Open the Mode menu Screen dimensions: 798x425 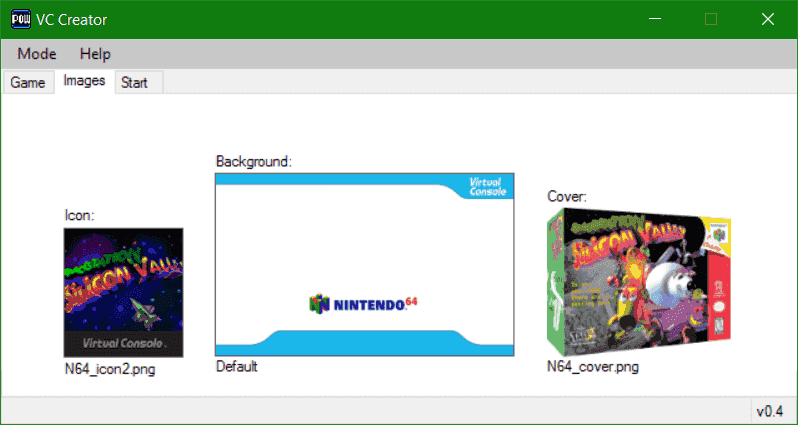click(37, 54)
